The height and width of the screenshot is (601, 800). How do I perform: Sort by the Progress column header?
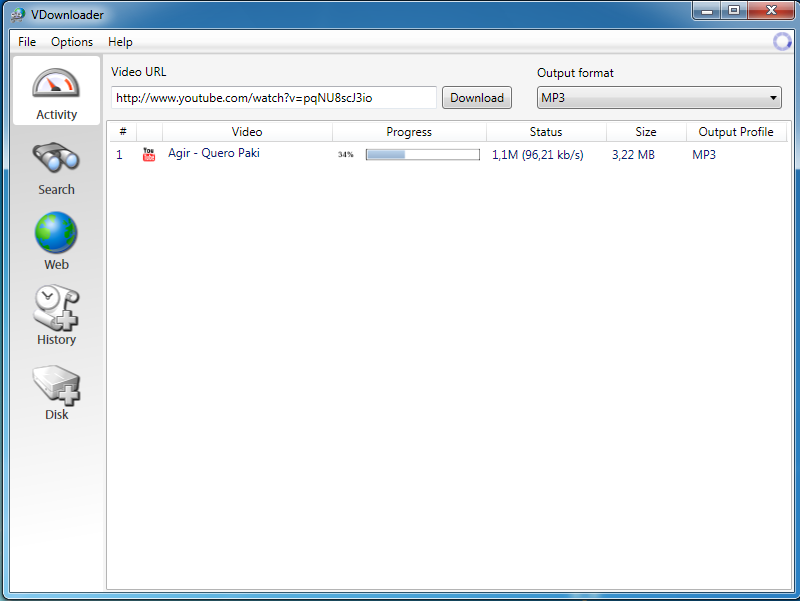click(409, 132)
